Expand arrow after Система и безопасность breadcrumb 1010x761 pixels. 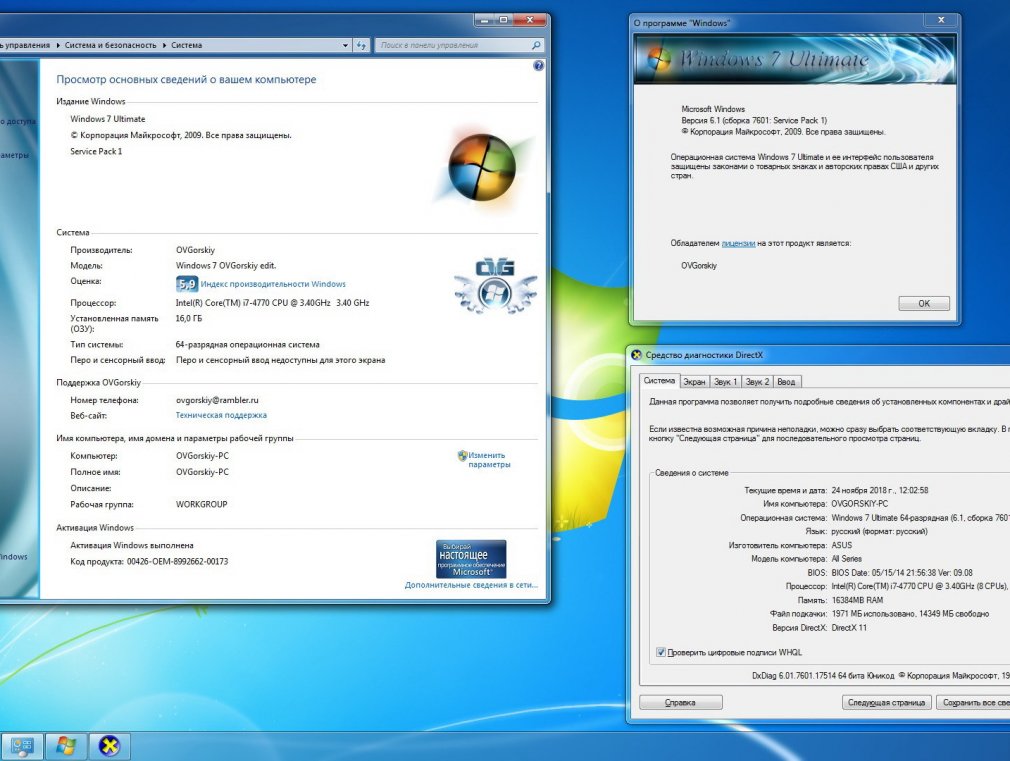(x=164, y=45)
